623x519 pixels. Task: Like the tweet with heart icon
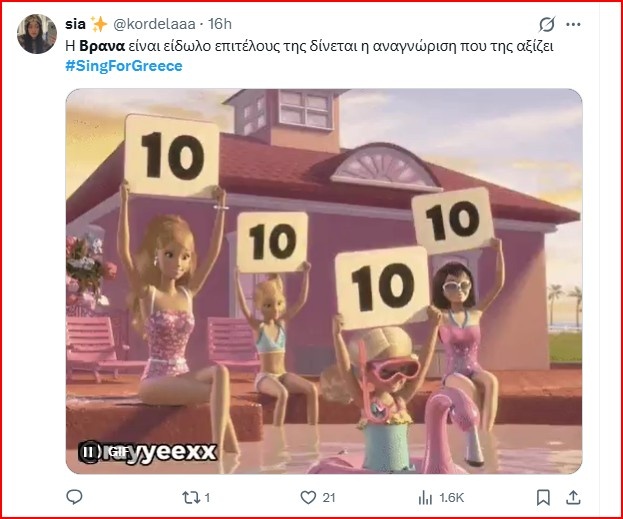[308, 498]
